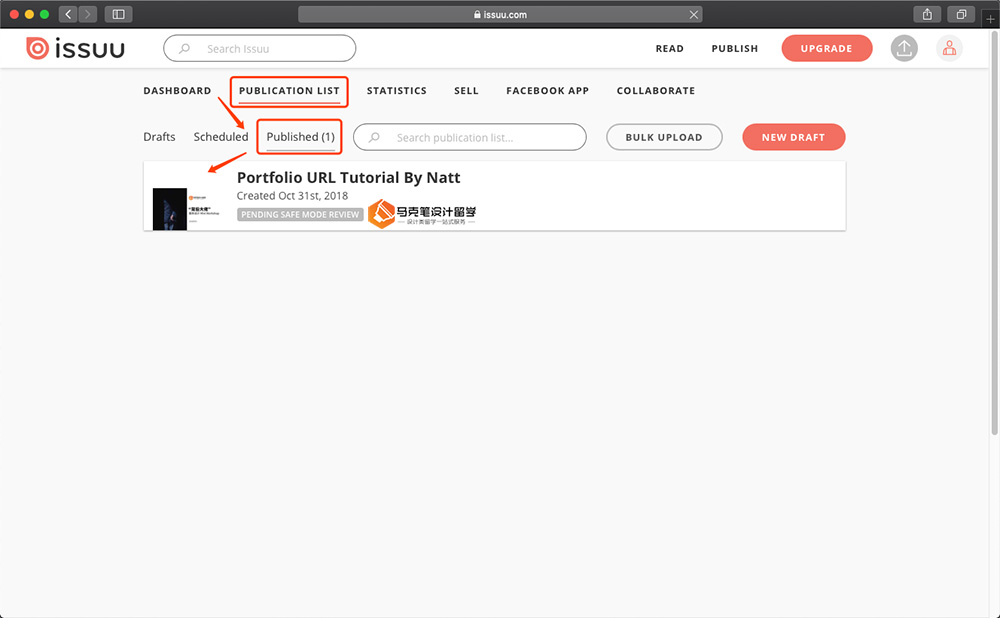This screenshot has width=1000, height=618.
Task: Click the Created Oct 31st, 2018 text
Action: (292, 196)
